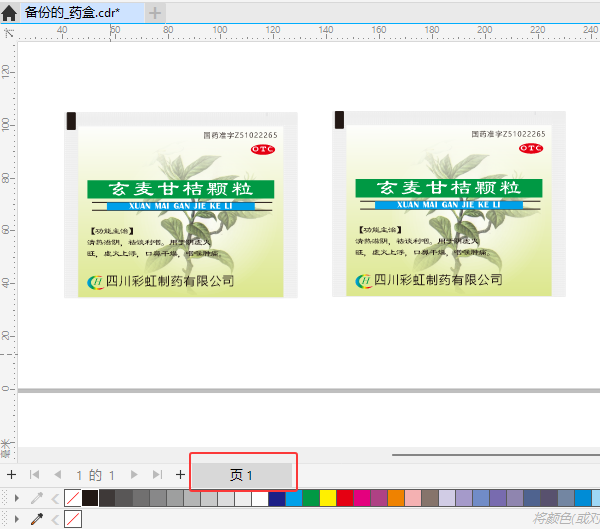
Task: Jump to the first page
Action: click(x=34, y=475)
